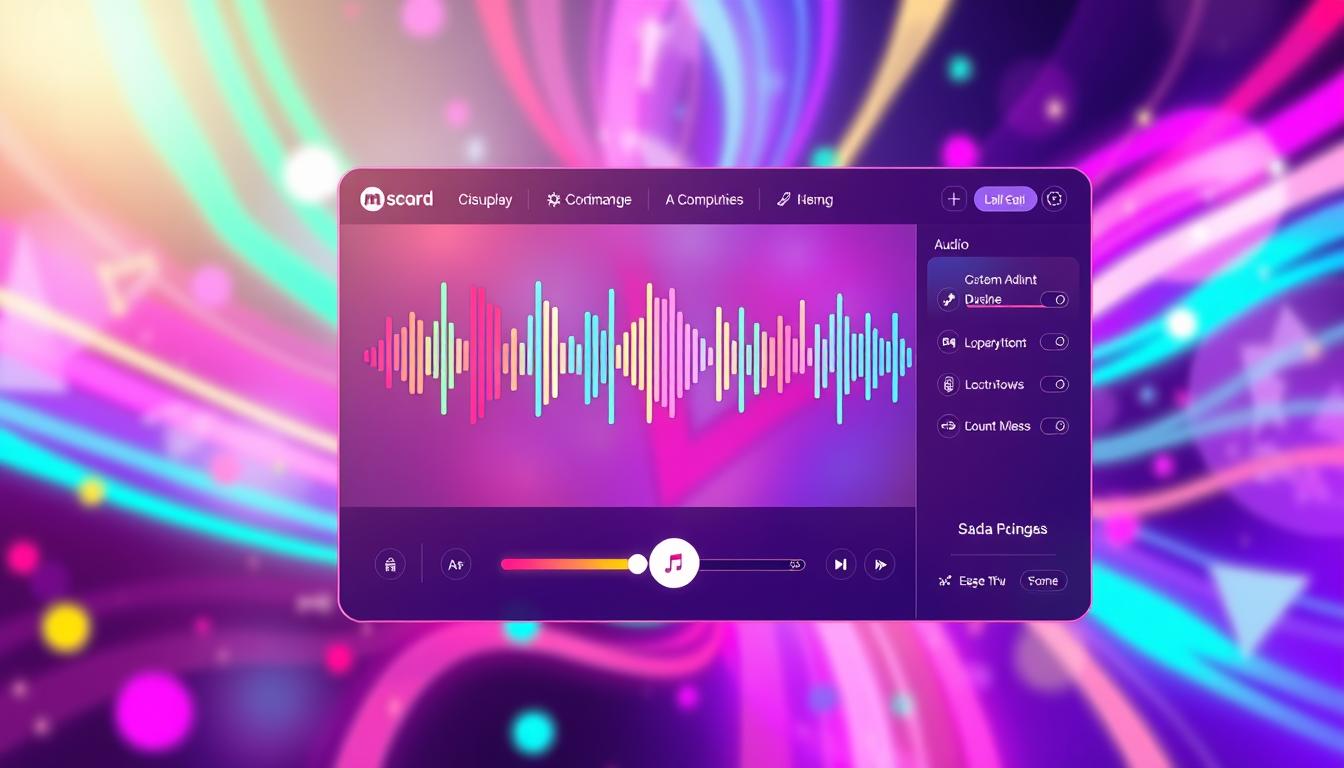Screen dimensions: 1344x768
Task: Click the music note play button
Action: pos(674,562)
